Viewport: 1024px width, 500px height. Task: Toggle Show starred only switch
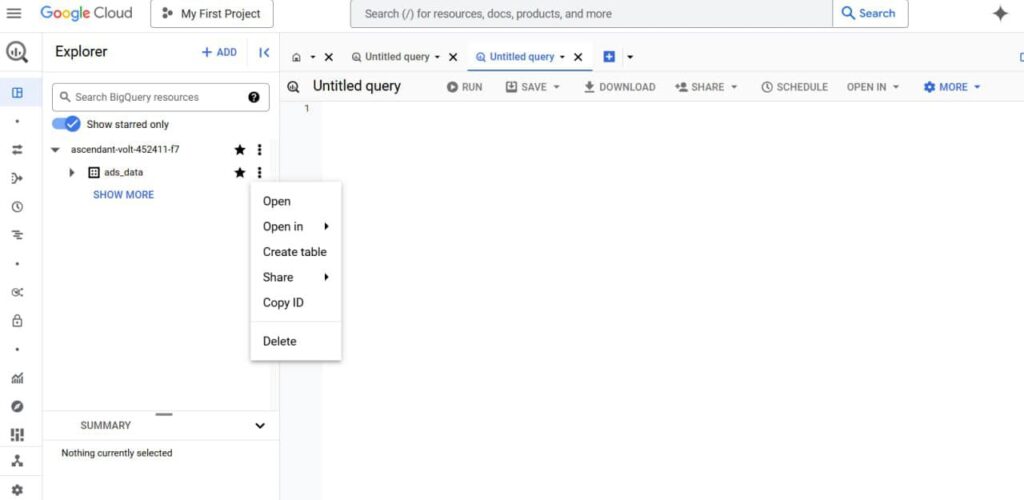(66, 124)
